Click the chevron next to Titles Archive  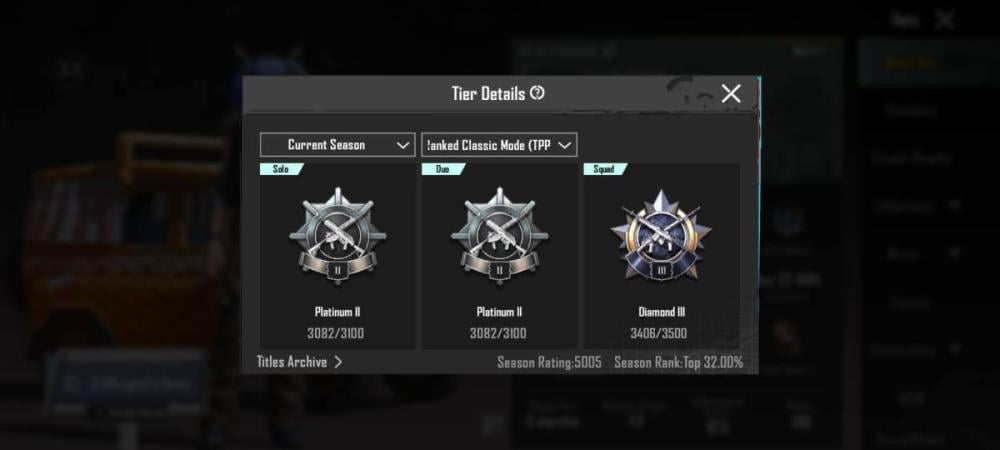[x=338, y=362]
